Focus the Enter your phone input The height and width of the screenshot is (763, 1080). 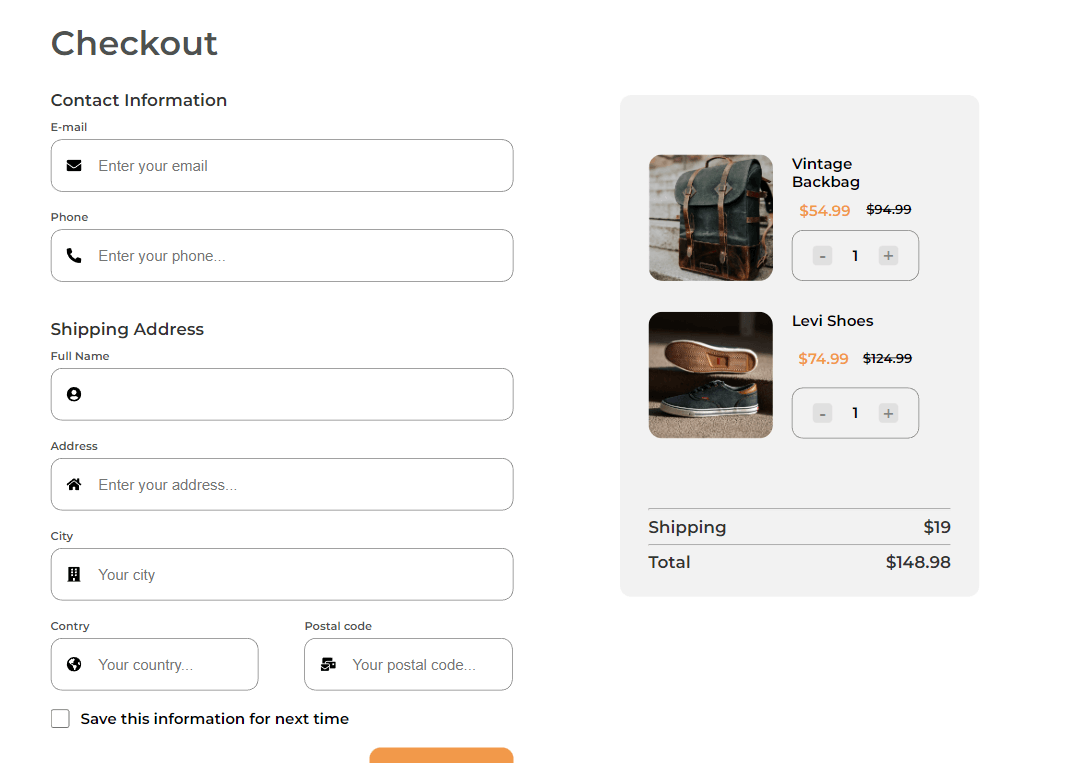(300, 256)
